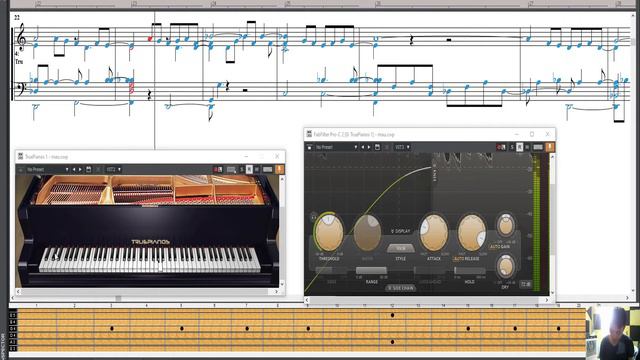Toggle R button in TruePianos toolbar
The height and width of the screenshot is (360, 640).
pyautogui.click(x=249, y=169)
